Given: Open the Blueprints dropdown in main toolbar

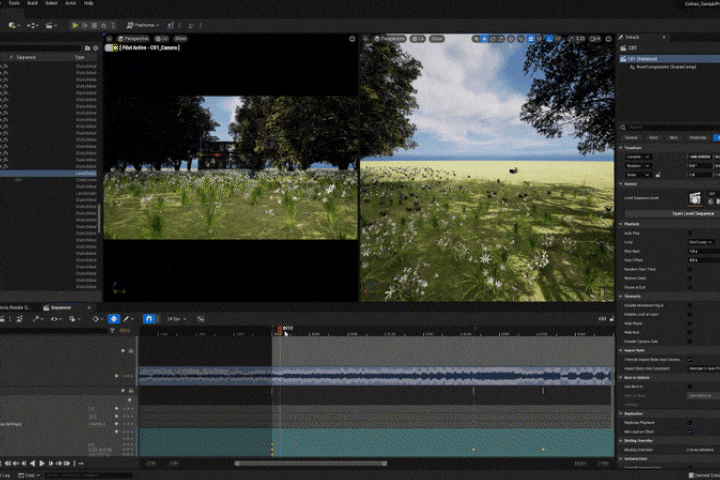Looking at the screenshot, I should click(x=32, y=26).
